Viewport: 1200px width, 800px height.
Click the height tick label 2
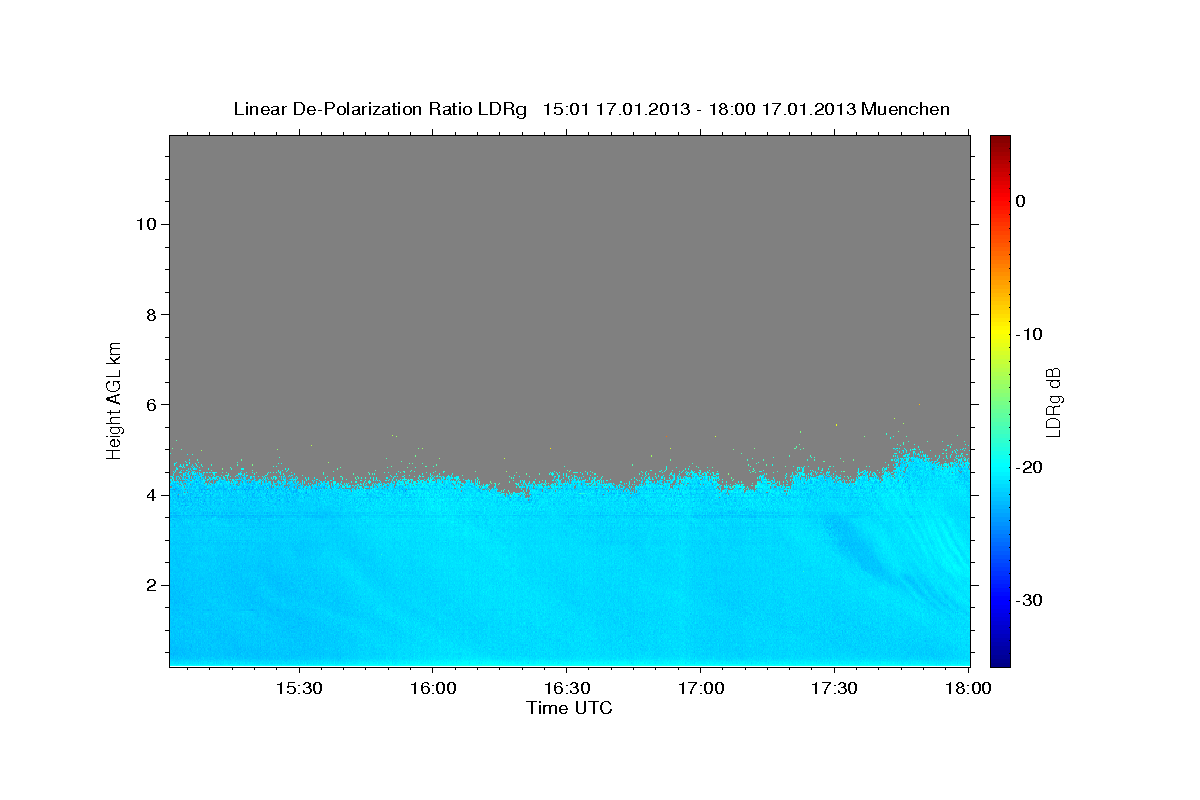[149, 585]
